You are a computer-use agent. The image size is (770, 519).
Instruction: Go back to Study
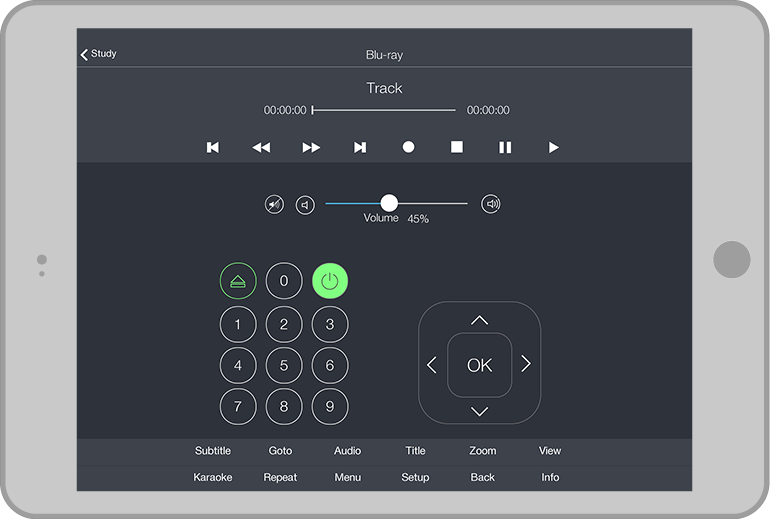pos(98,54)
